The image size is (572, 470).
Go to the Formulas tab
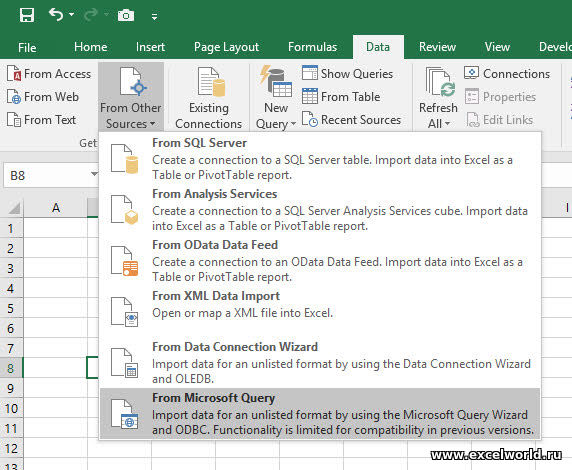point(312,47)
